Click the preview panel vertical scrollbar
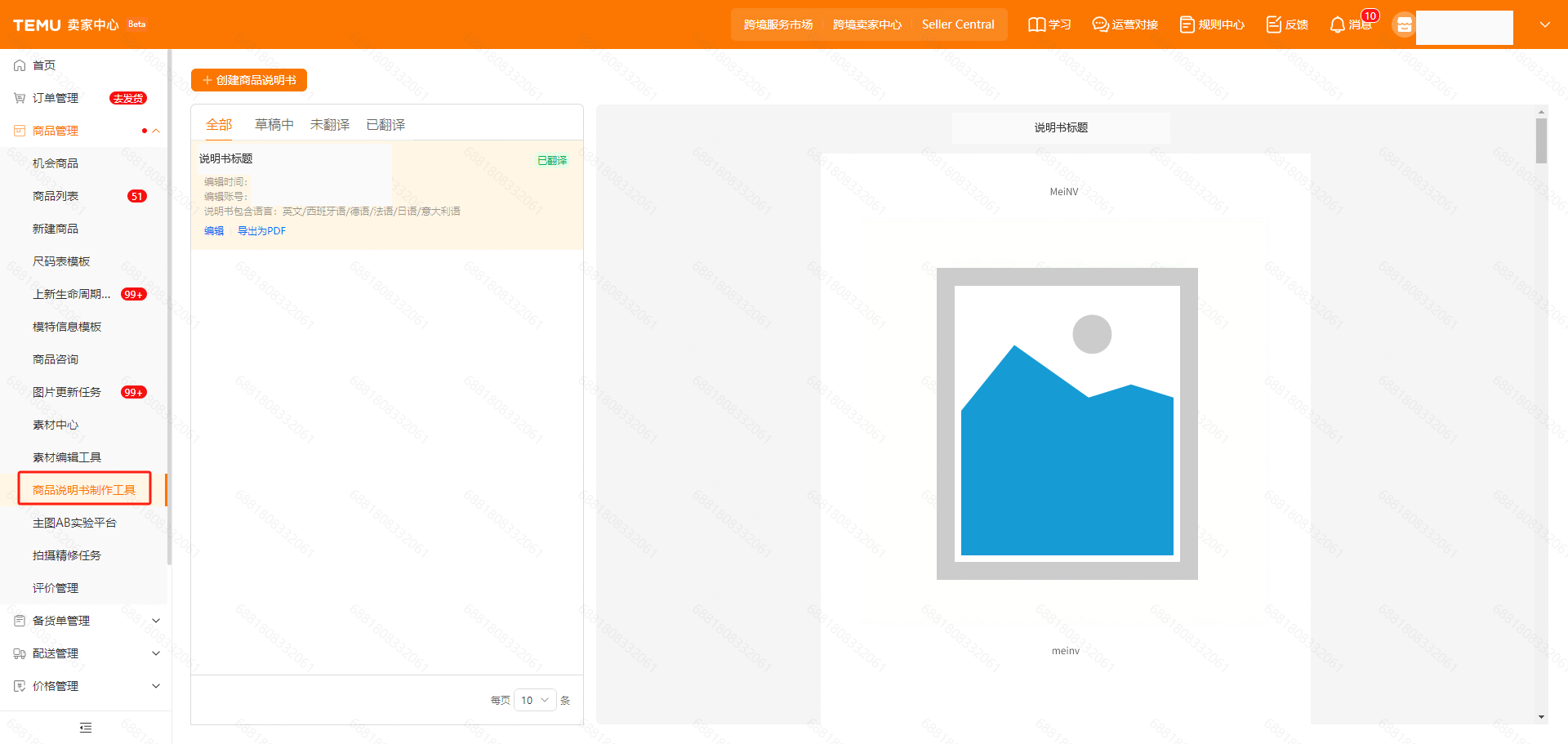1568x744 pixels. tap(1541, 141)
